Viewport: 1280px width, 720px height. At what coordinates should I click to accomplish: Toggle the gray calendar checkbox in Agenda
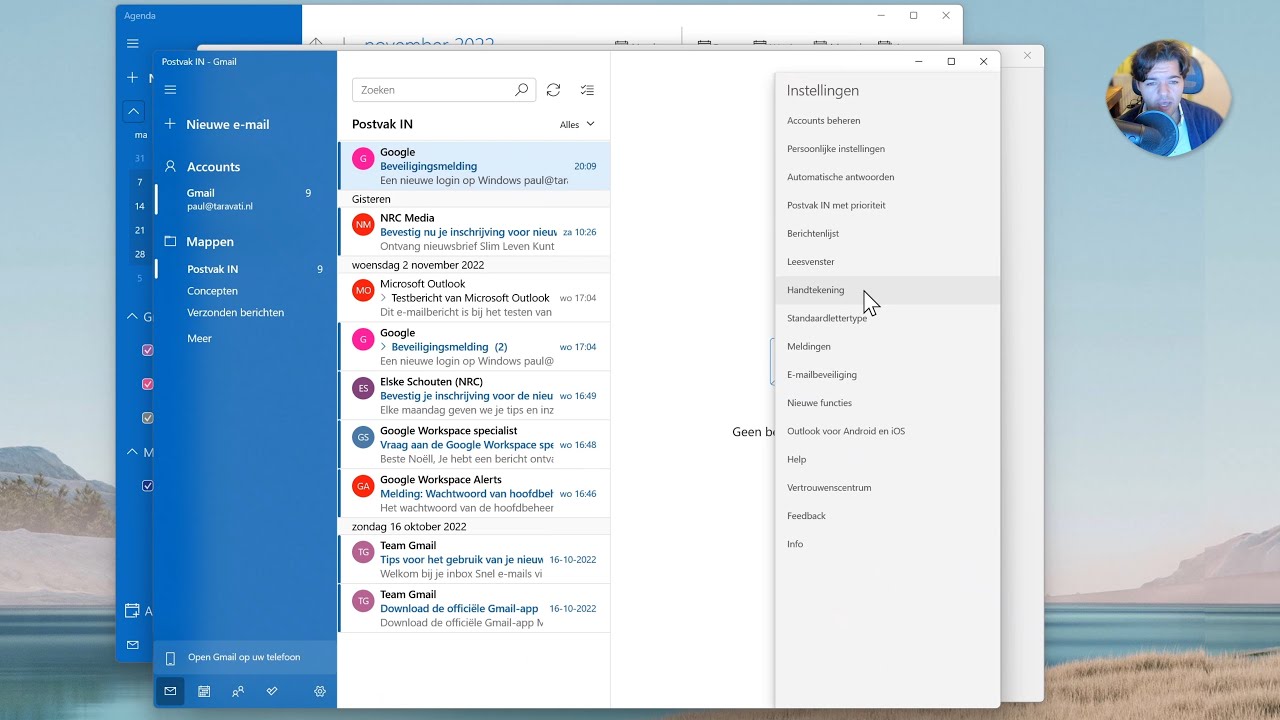tap(147, 418)
